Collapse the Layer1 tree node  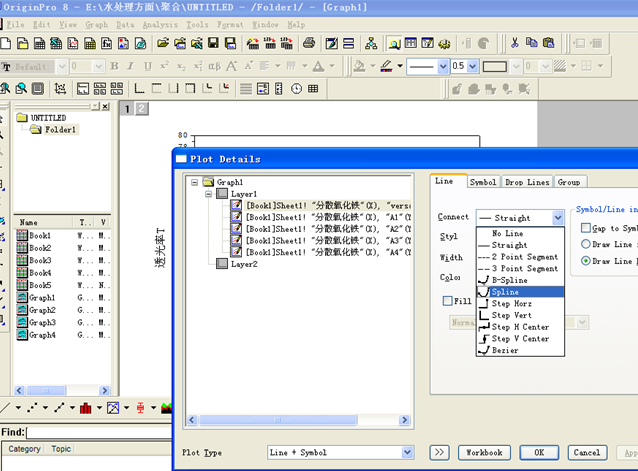click(x=208, y=194)
